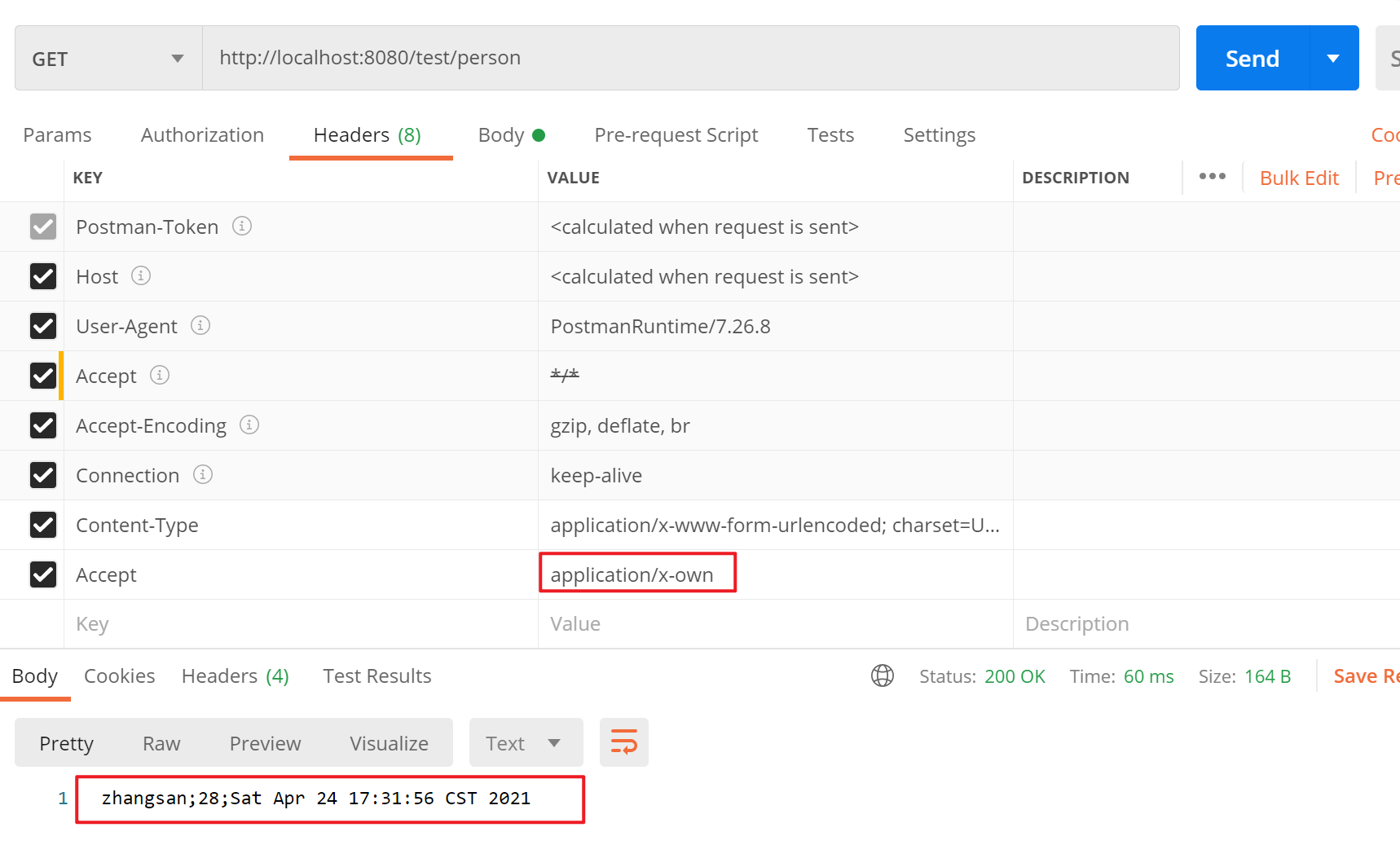Open the Text response format dropdown

coord(525,743)
